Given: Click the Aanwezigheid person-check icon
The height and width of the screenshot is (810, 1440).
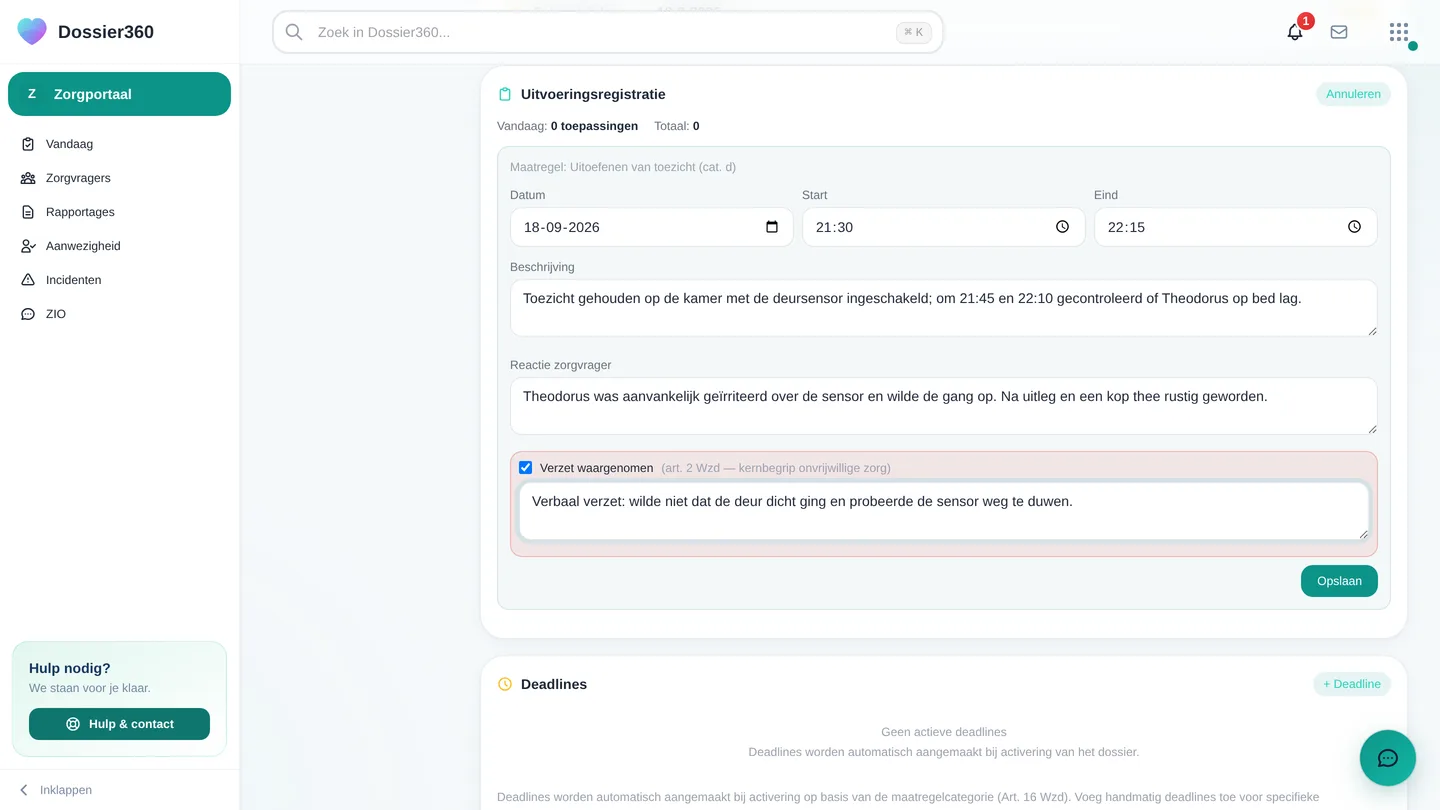Looking at the screenshot, I should click(x=28, y=246).
